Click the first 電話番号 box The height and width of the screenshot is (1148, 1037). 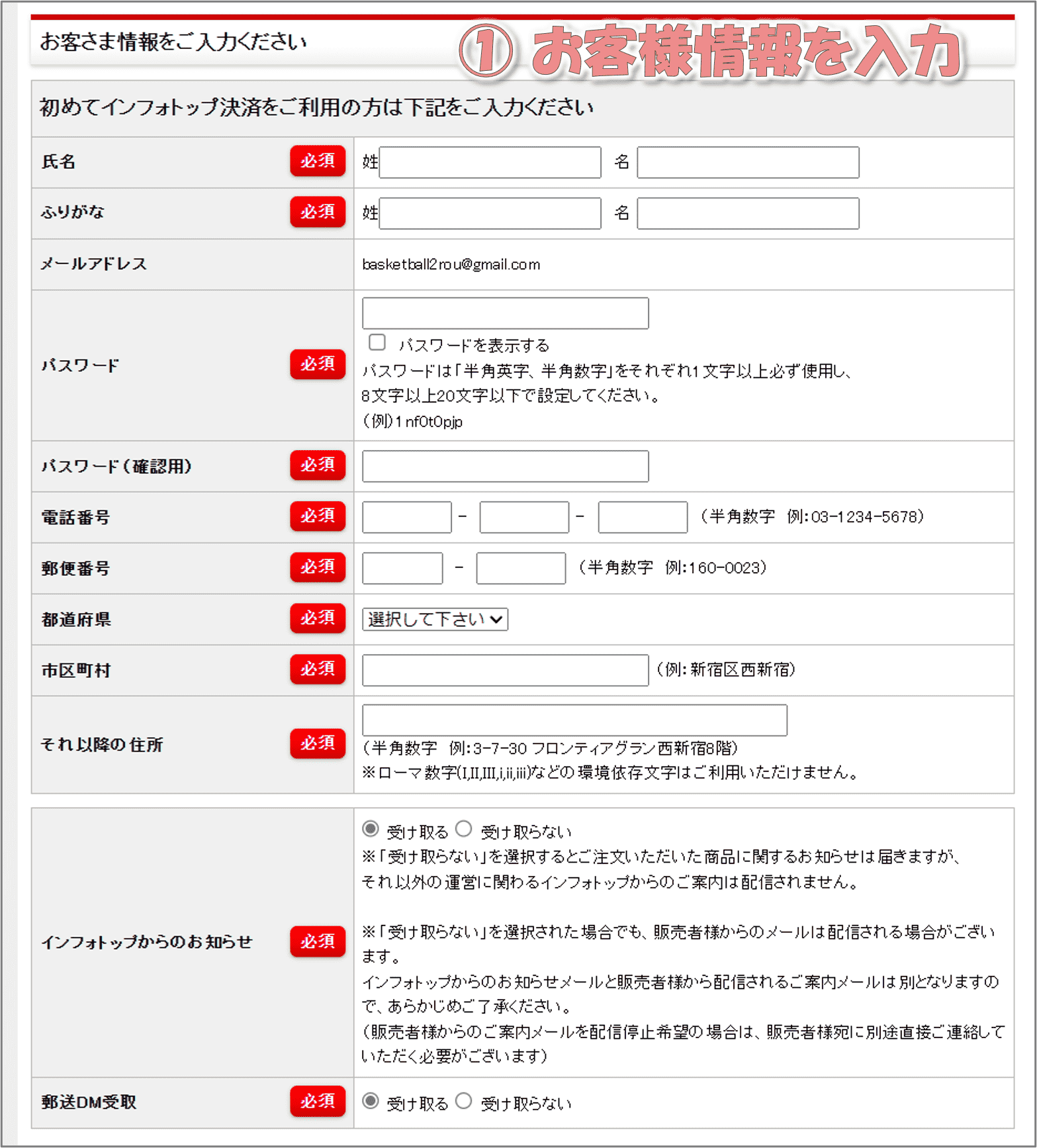point(406,517)
